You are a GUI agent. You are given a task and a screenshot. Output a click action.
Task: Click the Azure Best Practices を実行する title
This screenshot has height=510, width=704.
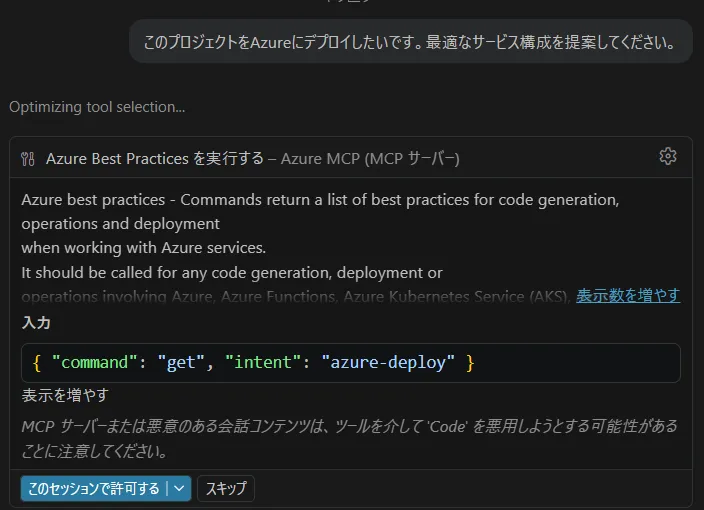coord(154,158)
